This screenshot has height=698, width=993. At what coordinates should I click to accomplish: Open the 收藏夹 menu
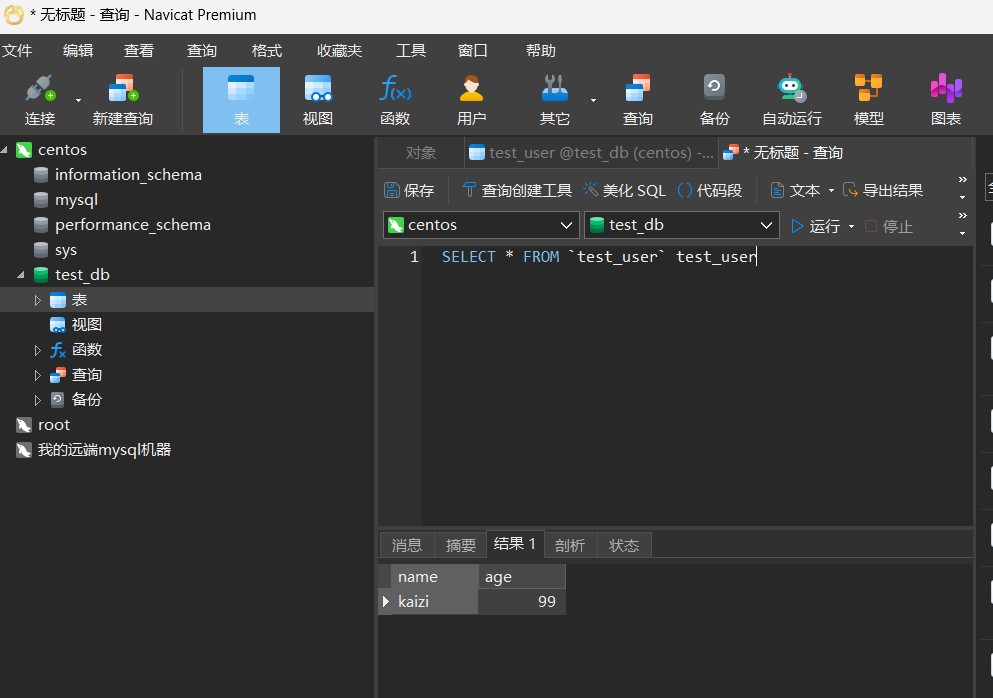point(339,51)
